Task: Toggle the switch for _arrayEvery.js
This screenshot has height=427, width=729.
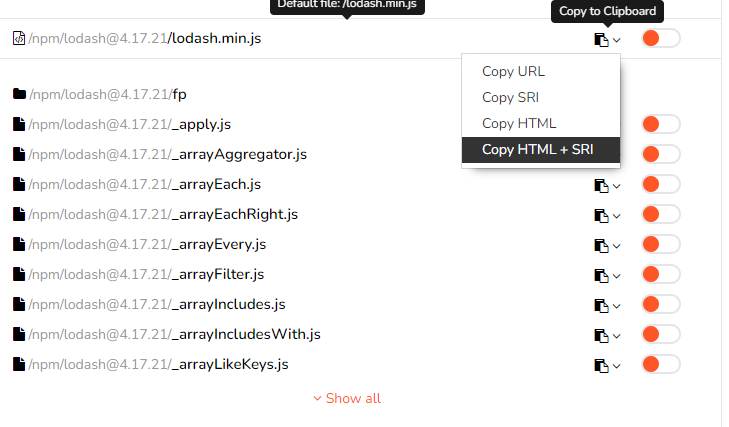Action: tap(661, 244)
